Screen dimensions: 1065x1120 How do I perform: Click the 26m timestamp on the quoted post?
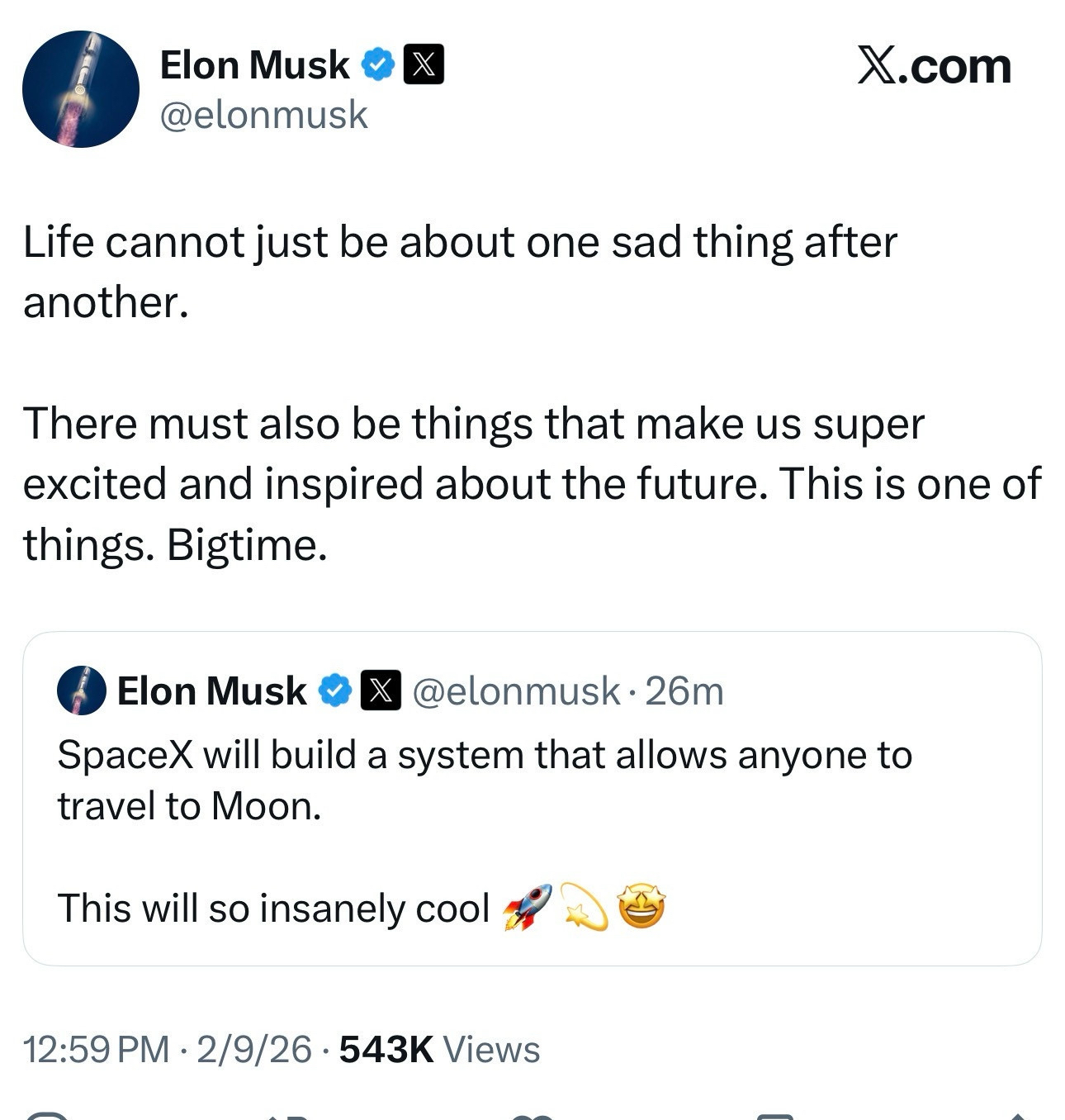coord(684,691)
